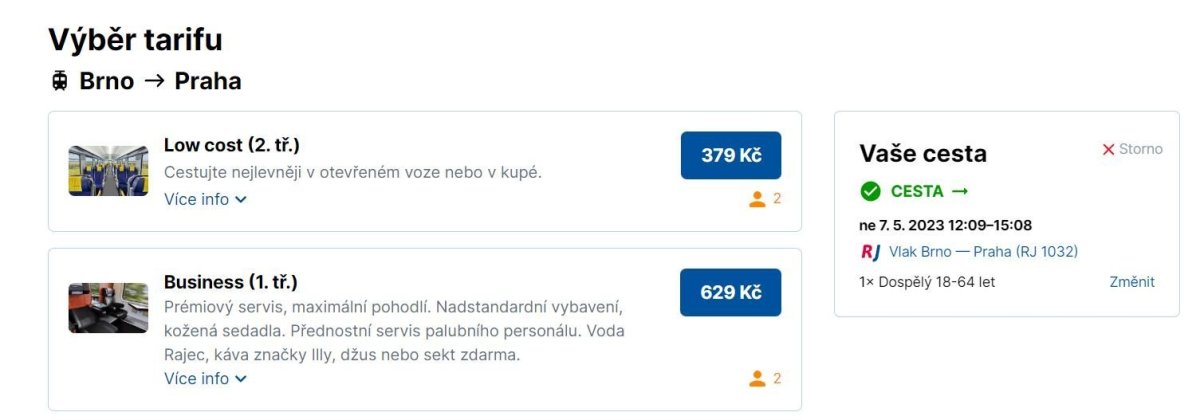Screen dimensions: 1200x420
Task: Expand Více info for Low cost tariff
Action: click(x=205, y=199)
